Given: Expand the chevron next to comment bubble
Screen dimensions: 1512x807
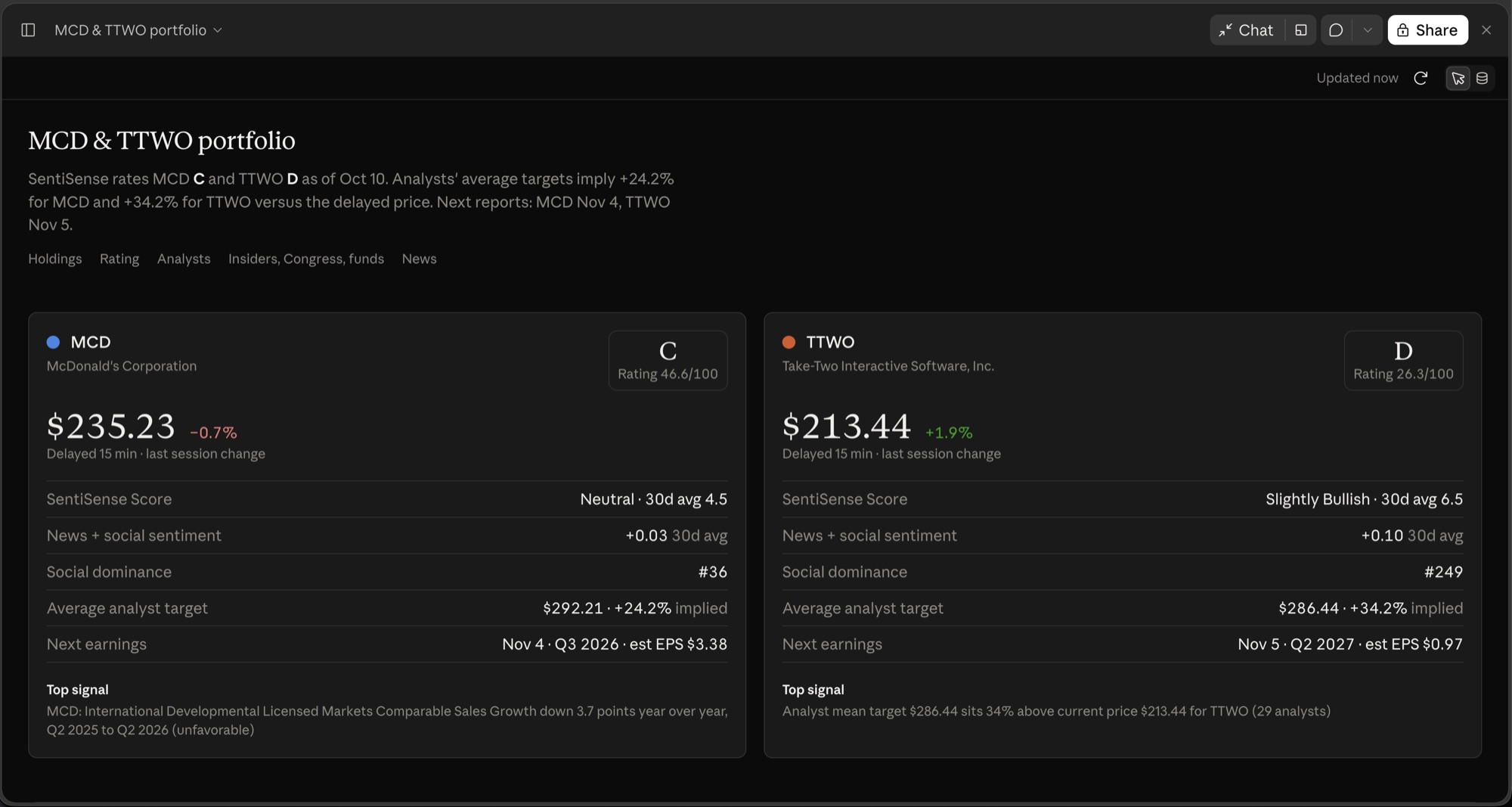Looking at the screenshot, I should click(1367, 30).
